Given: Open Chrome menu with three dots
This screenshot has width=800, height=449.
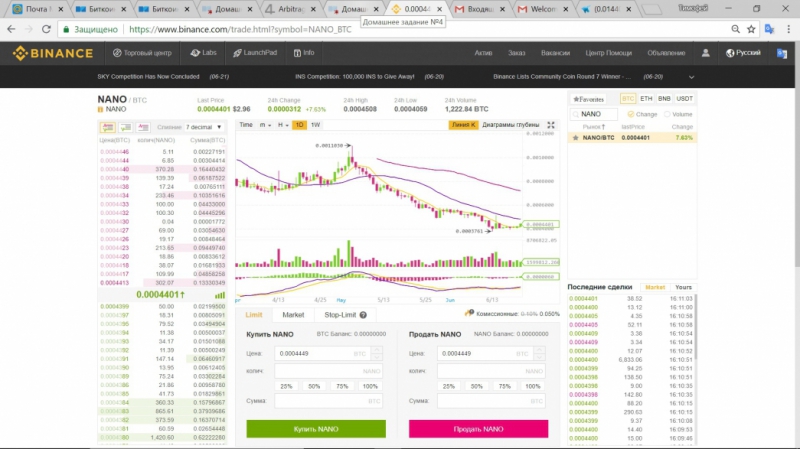Looking at the screenshot, I should click(788, 29).
